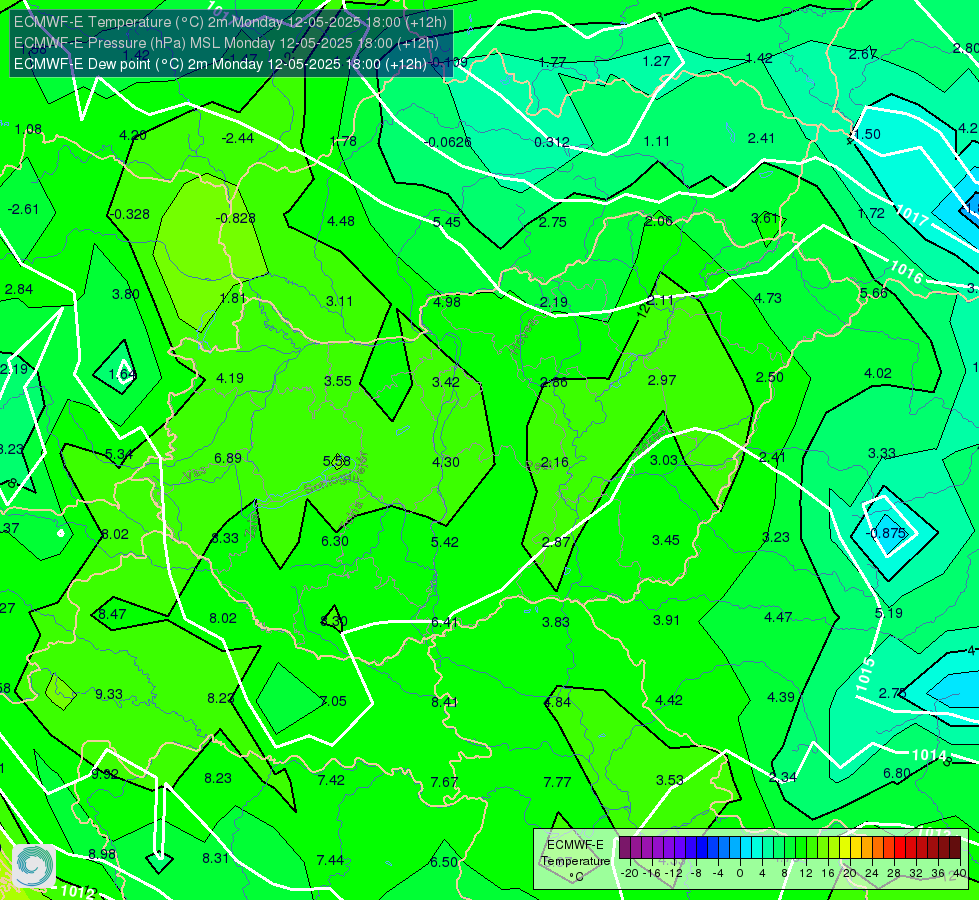
Task: Click the 7.67 grid value
Action: click(444, 782)
